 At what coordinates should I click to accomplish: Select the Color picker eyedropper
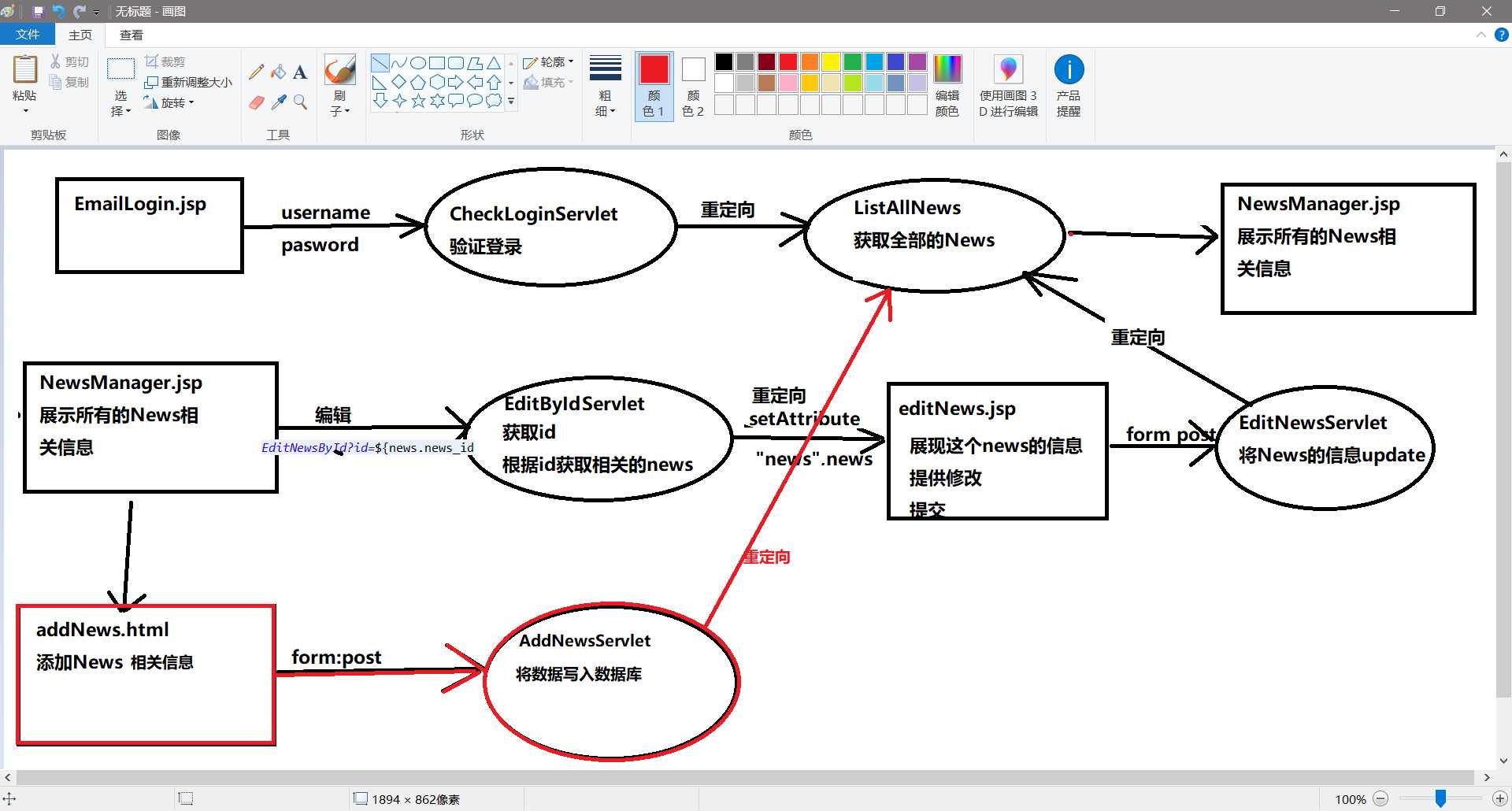(x=278, y=102)
